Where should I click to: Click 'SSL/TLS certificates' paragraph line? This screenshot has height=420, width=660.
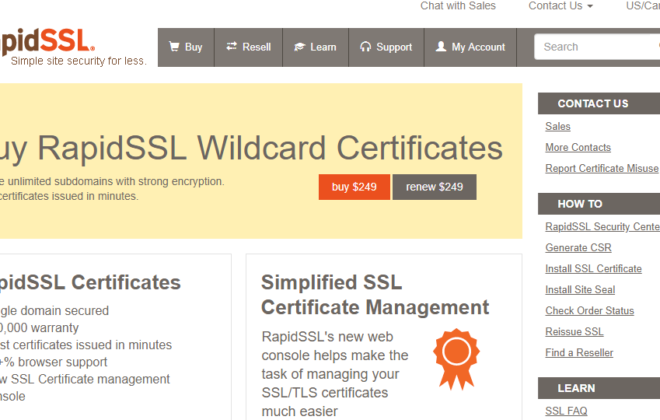[x=325, y=393]
